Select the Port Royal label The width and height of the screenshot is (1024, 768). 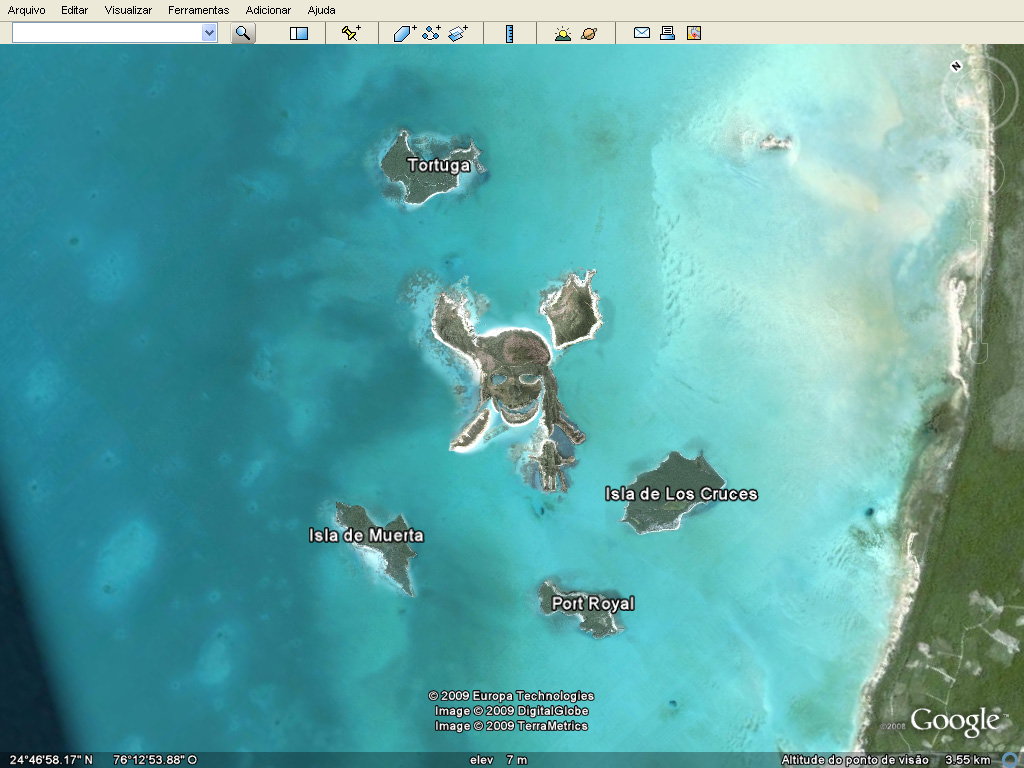pyautogui.click(x=593, y=603)
